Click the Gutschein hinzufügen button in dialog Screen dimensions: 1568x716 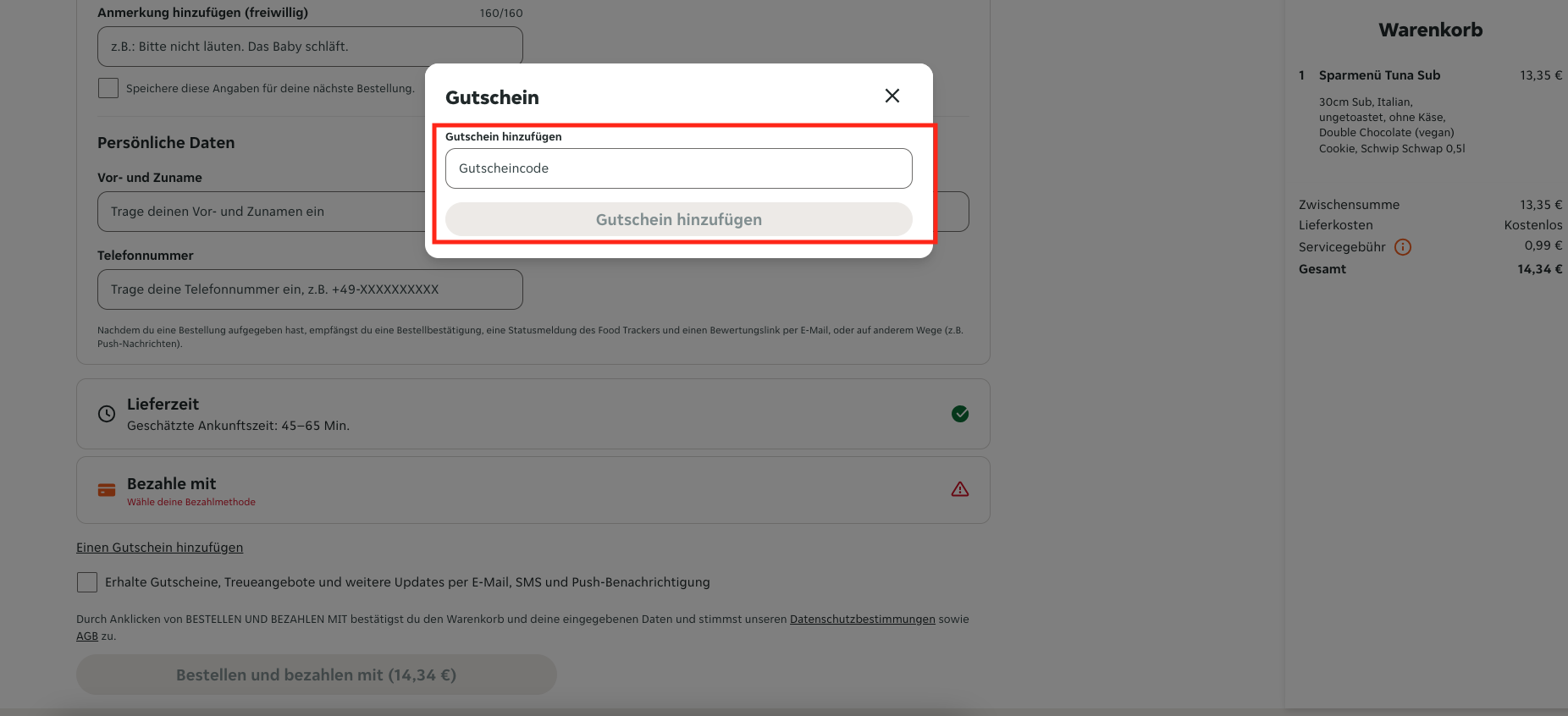pos(678,219)
